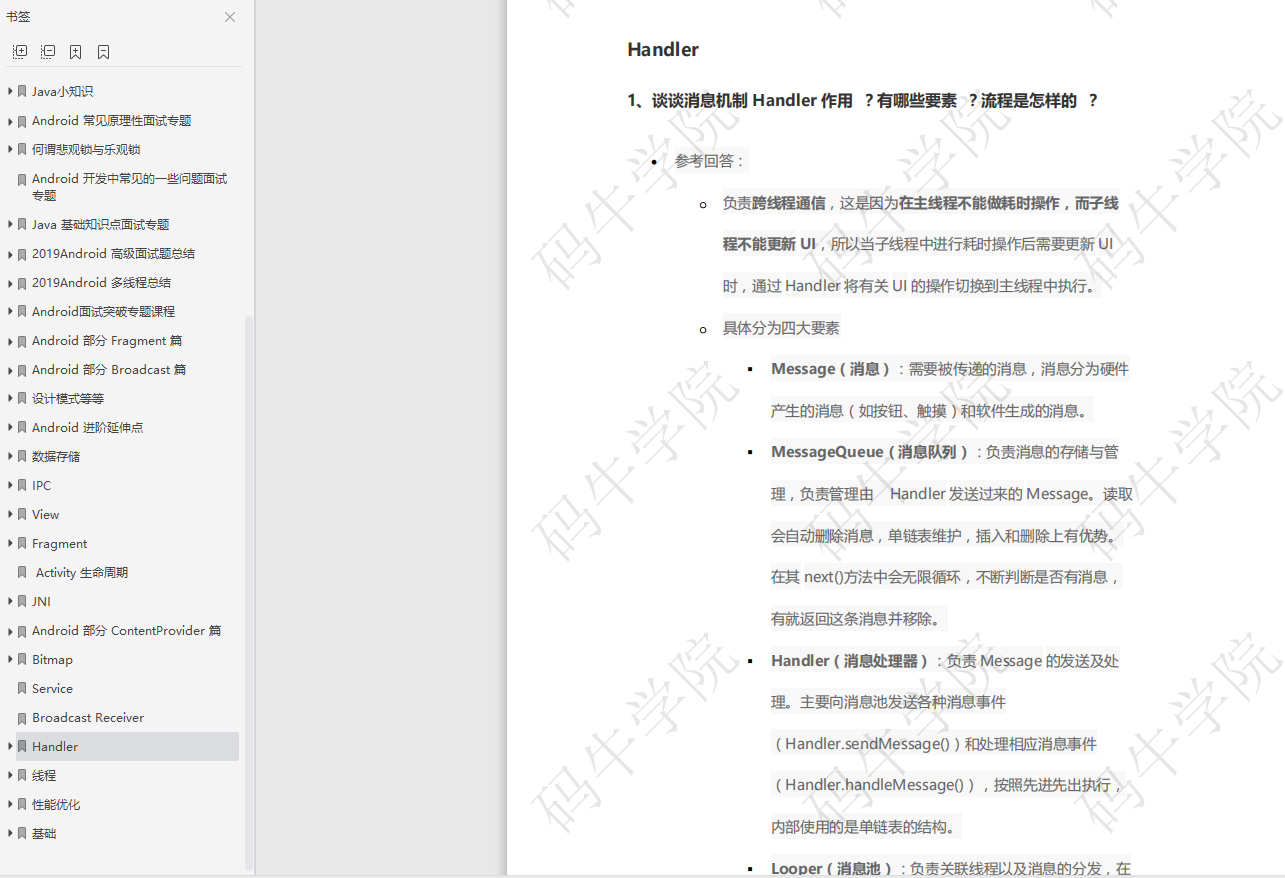
Task: Click the delete bookmark icon
Action: tap(103, 52)
